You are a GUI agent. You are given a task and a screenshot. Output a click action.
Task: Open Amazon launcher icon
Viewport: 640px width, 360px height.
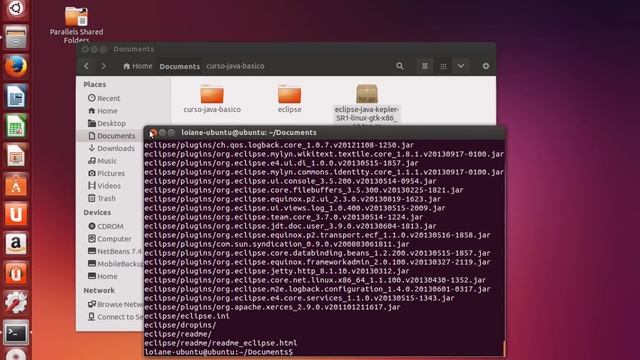[x=16, y=244]
